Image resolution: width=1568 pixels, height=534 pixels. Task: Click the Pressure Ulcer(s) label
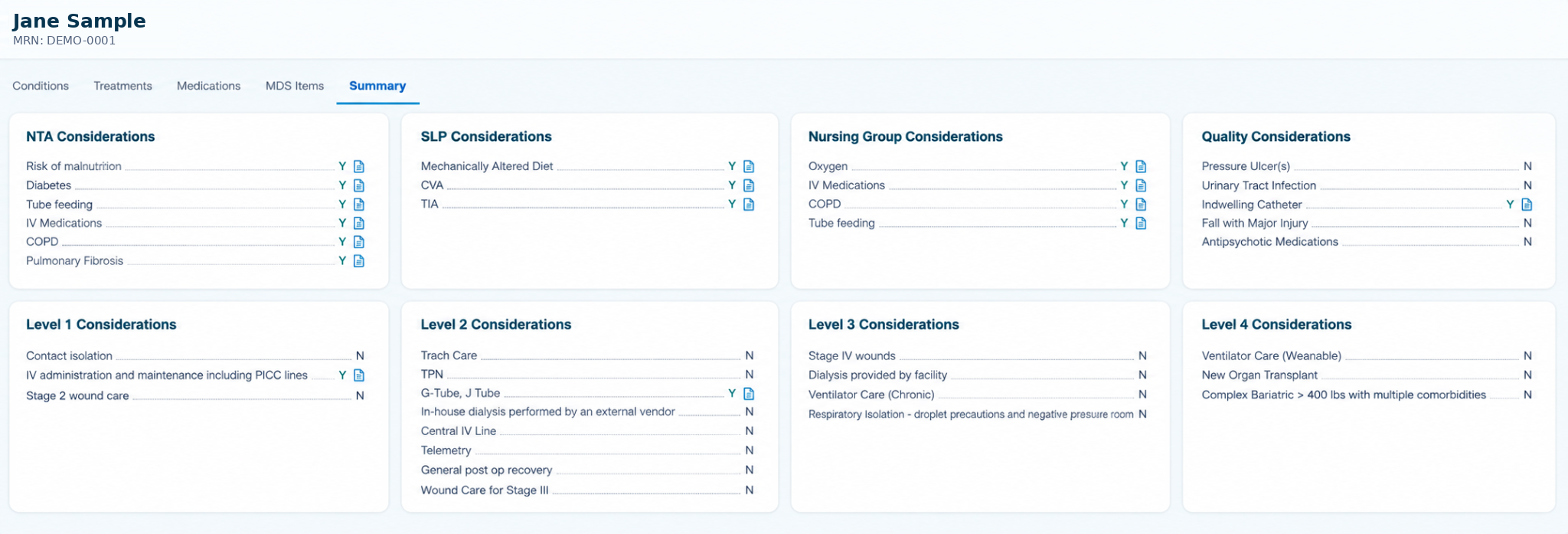click(x=1246, y=166)
